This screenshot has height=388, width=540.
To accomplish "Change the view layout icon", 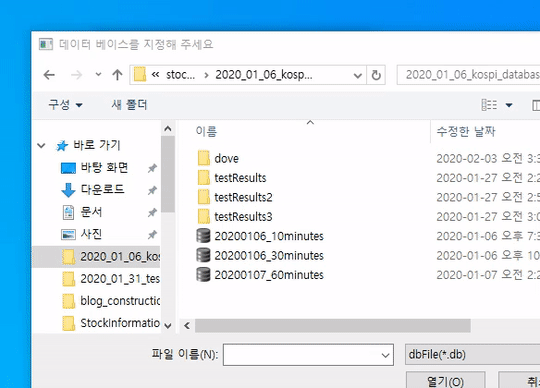I will tap(489, 105).
